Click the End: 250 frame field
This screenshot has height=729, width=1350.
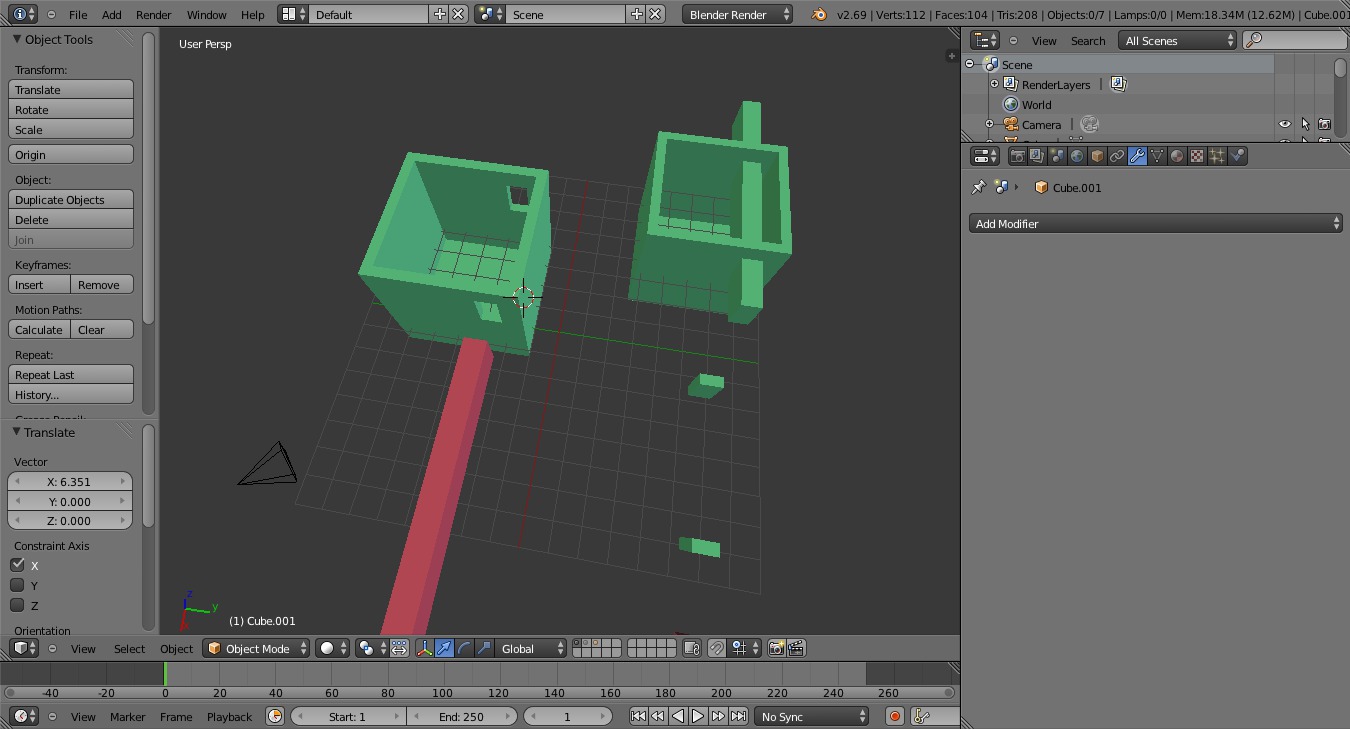(462, 716)
